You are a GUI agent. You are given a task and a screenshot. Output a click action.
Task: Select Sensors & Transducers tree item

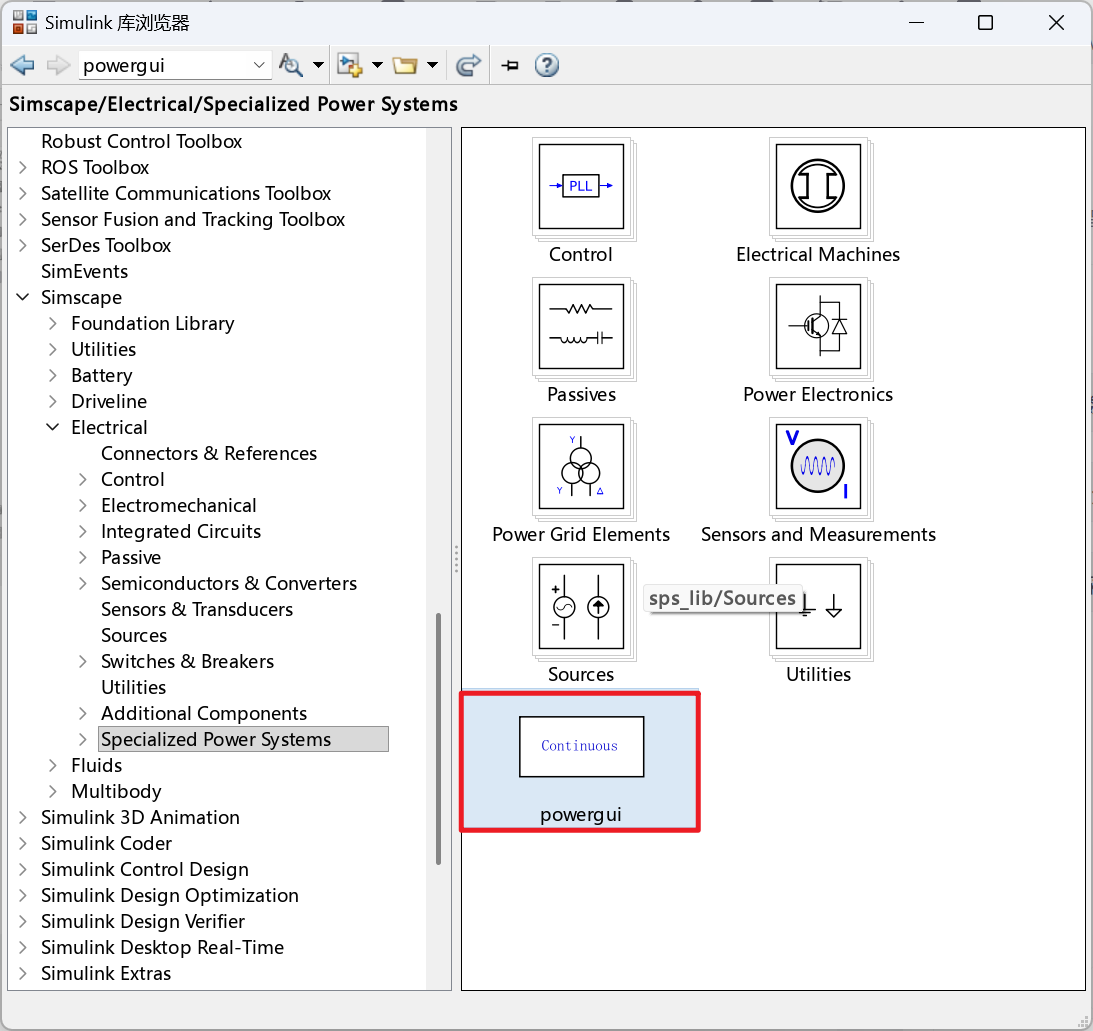click(197, 610)
